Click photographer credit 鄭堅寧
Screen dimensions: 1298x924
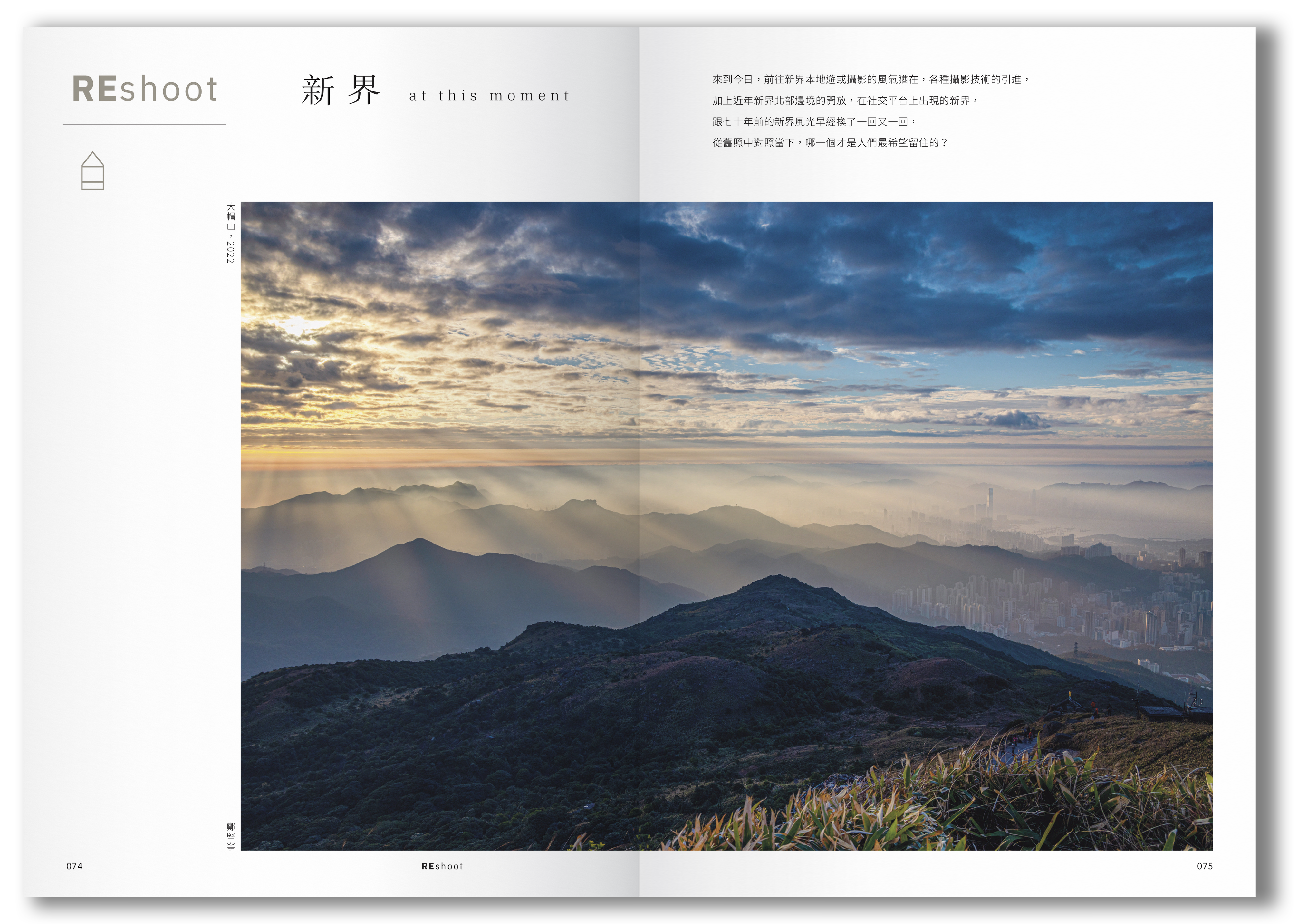click(230, 836)
